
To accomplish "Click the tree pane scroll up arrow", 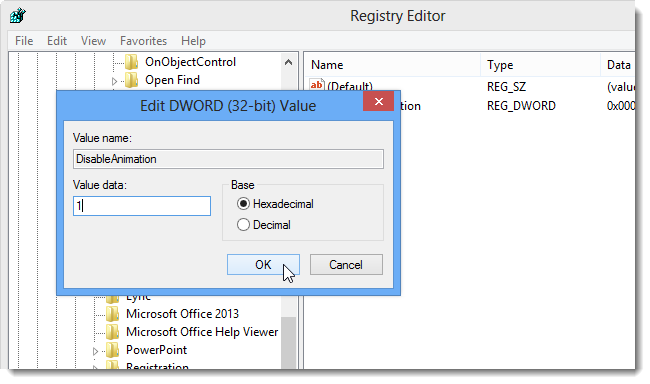I will click(289, 63).
